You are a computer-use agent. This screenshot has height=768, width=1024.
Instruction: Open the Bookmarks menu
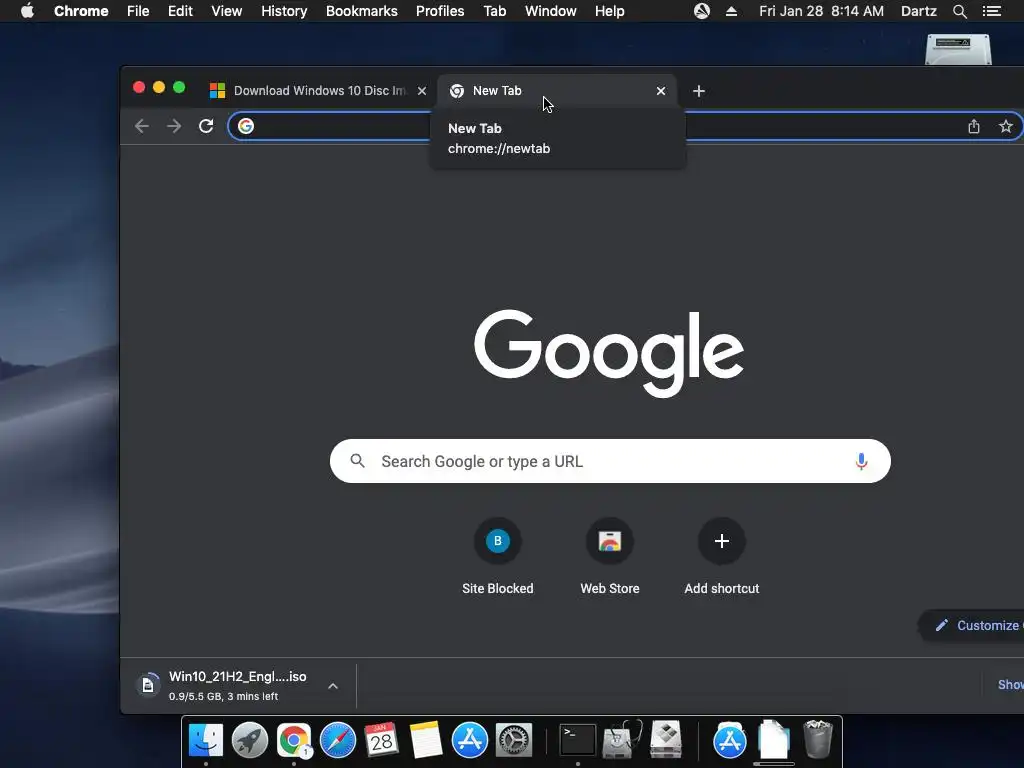[362, 11]
